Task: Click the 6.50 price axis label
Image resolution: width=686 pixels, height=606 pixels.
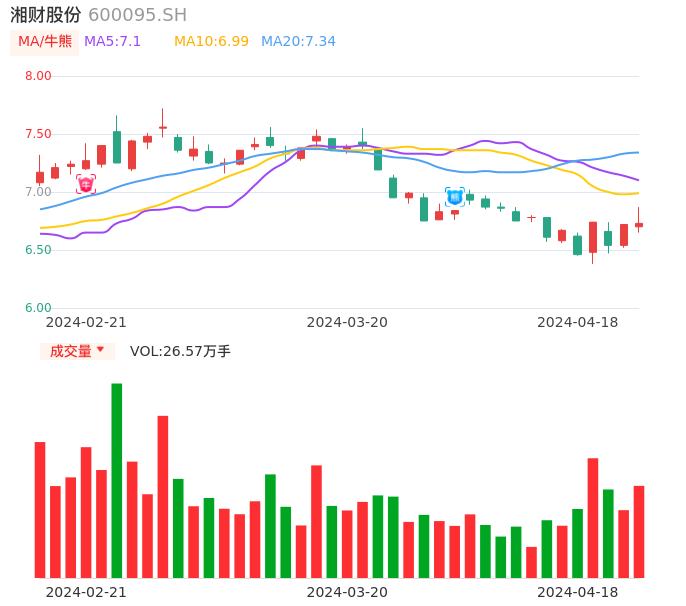Action: 38,250
